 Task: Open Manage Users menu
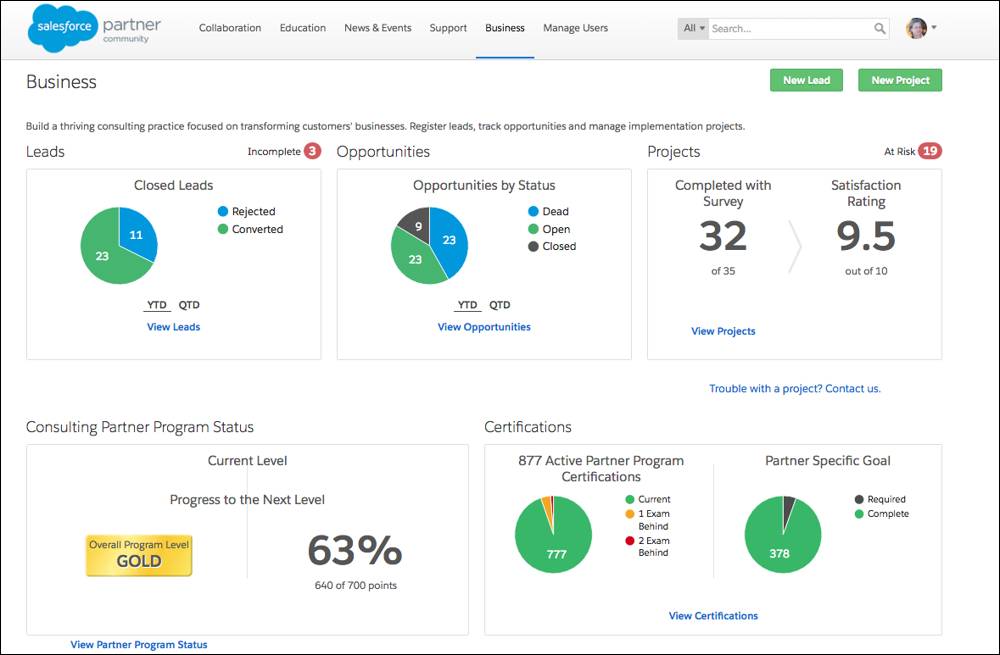point(575,28)
